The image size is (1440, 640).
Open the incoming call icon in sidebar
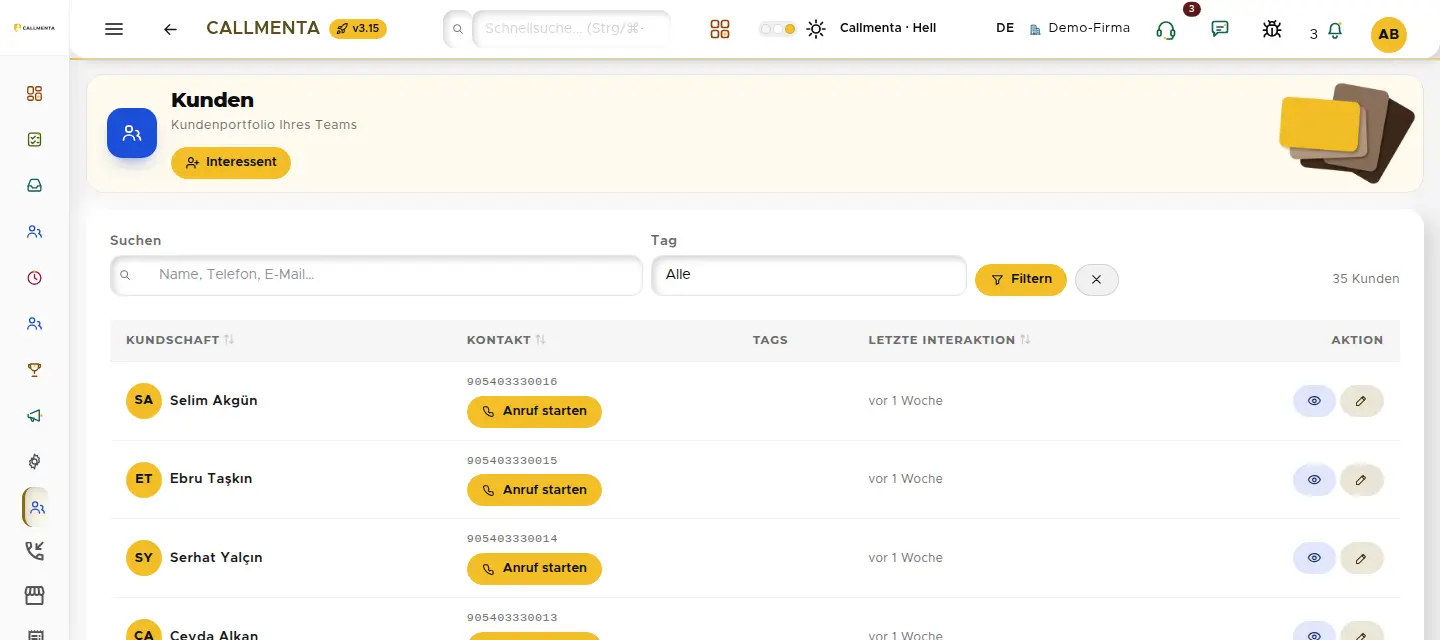(35, 551)
